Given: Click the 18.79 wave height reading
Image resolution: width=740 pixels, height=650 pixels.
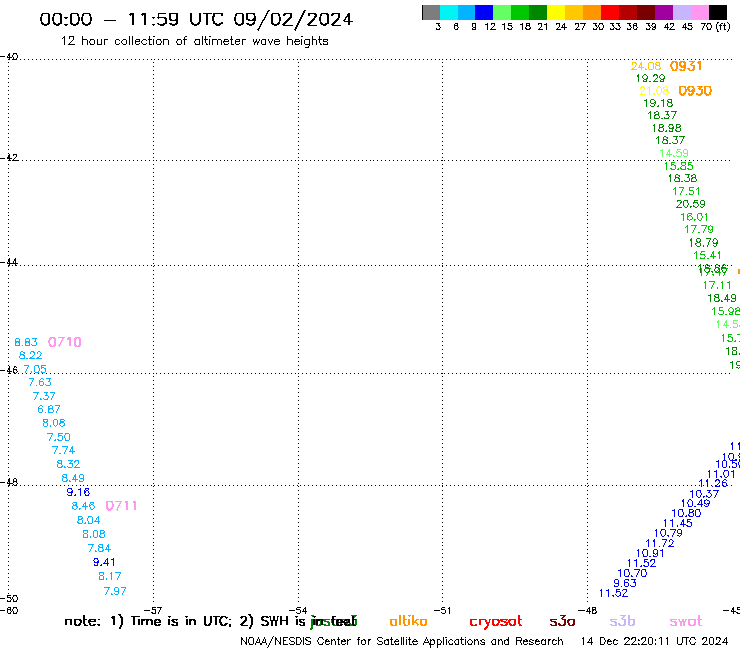Looking at the screenshot, I should click(704, 243).
